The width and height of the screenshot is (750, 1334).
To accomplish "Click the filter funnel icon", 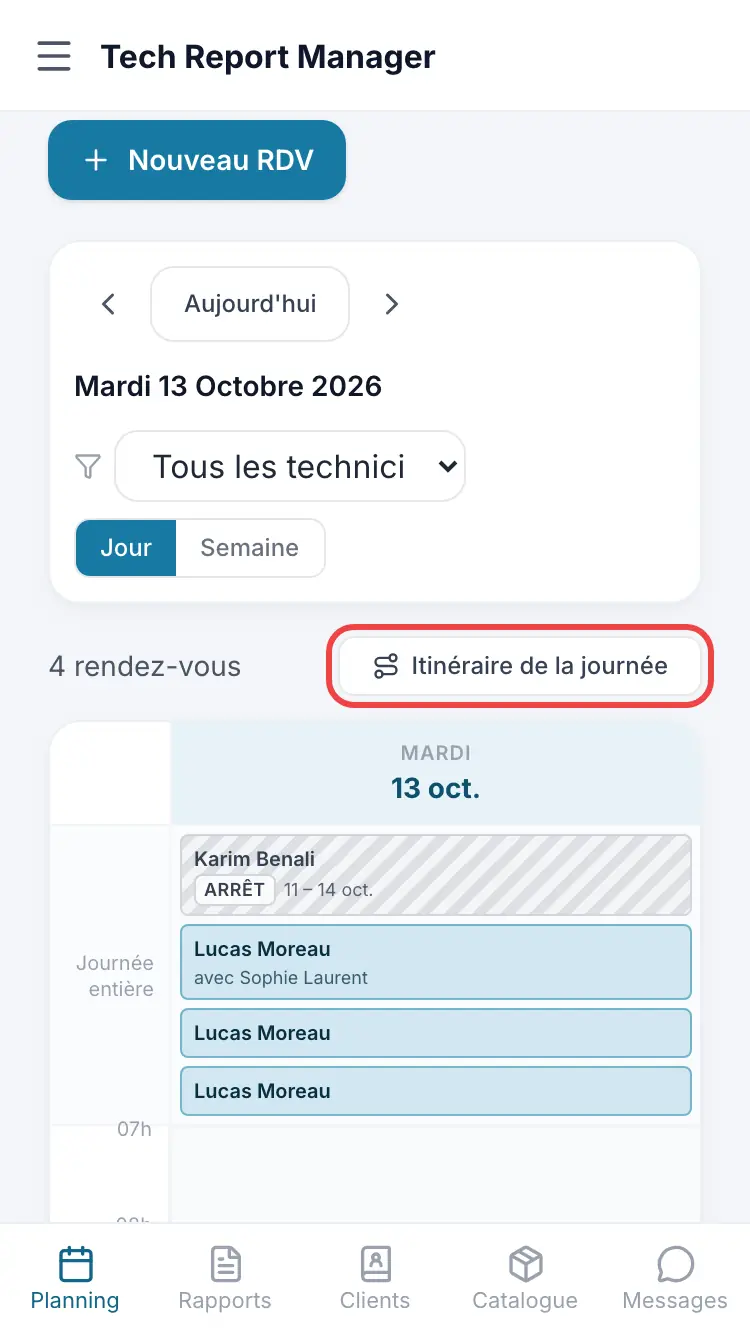I will point(89,466).
